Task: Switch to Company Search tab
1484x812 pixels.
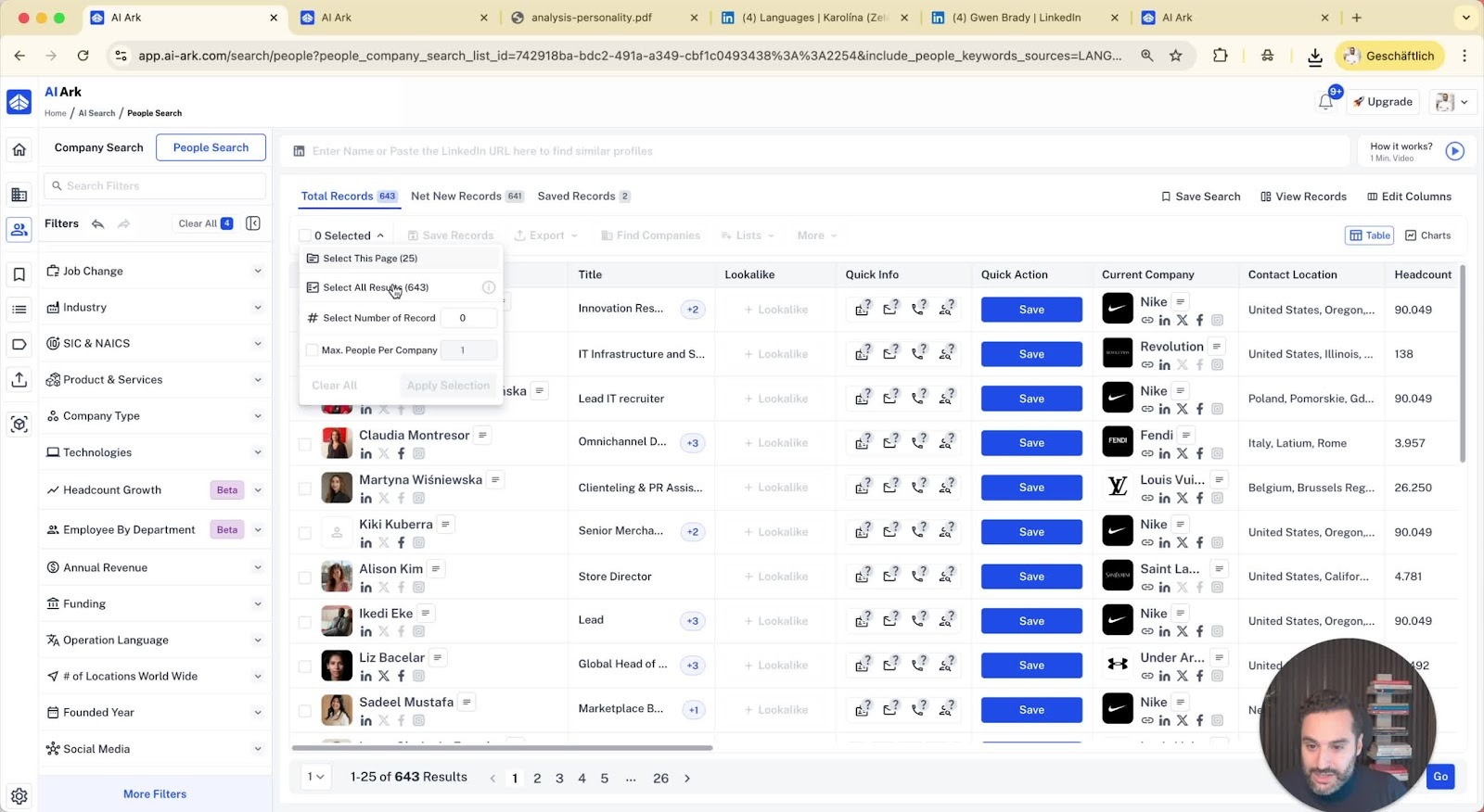Action: pyautogui.click(x=98, y=147)
